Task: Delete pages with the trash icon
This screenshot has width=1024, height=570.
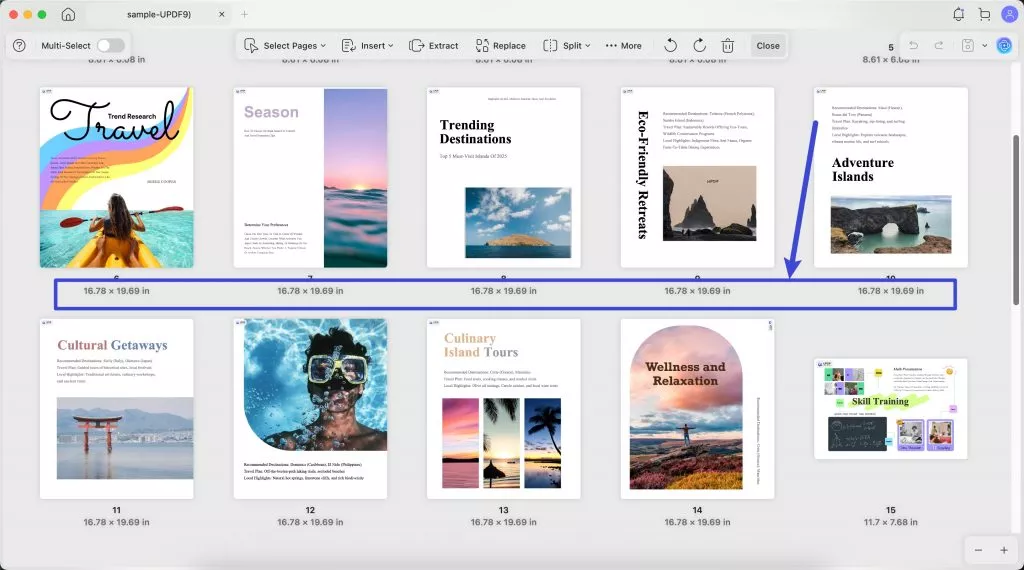Action: point(728,46)
